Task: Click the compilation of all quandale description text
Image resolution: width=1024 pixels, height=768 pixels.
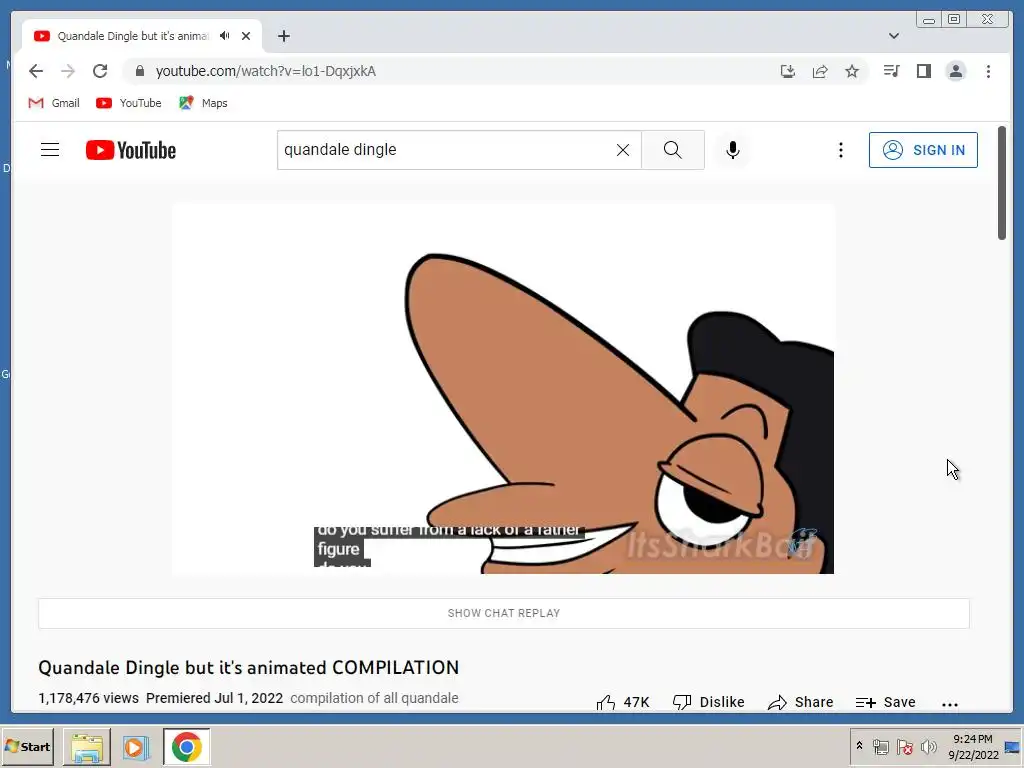Action: (374, 698)
